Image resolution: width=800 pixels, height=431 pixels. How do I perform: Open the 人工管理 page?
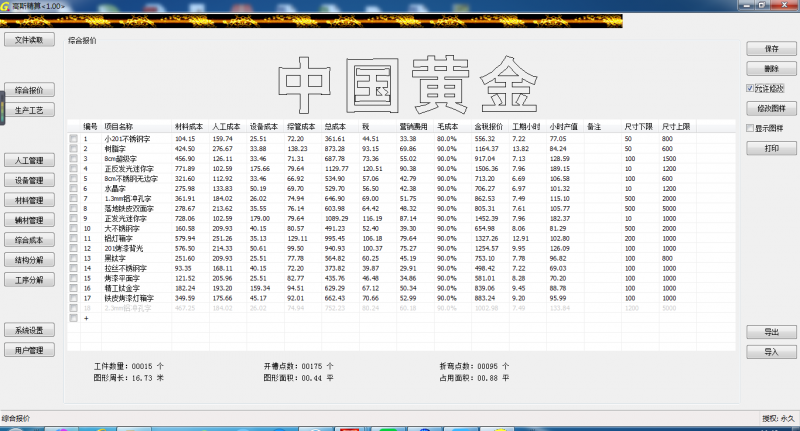tap(29, 160)
